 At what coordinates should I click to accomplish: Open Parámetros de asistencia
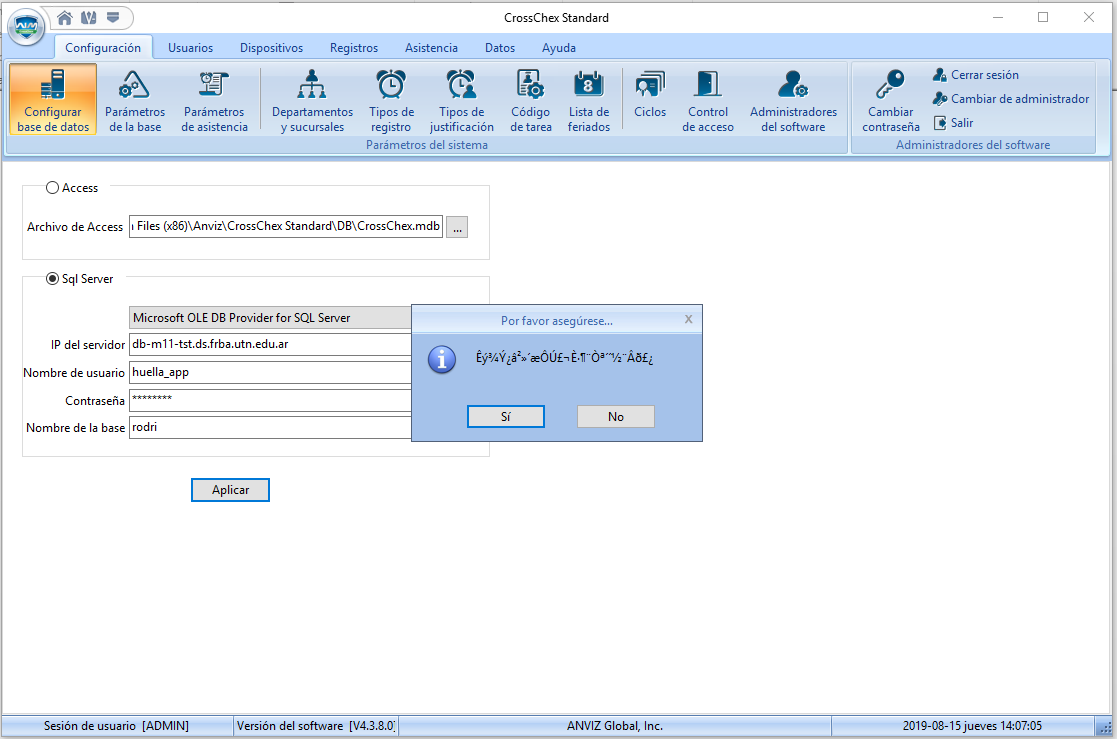[x=214, y=99]
